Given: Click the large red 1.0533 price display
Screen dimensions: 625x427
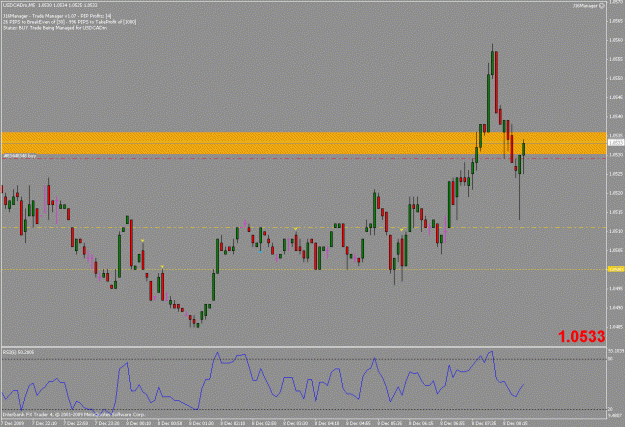Looking at the screenshot, I should [582, 336].
